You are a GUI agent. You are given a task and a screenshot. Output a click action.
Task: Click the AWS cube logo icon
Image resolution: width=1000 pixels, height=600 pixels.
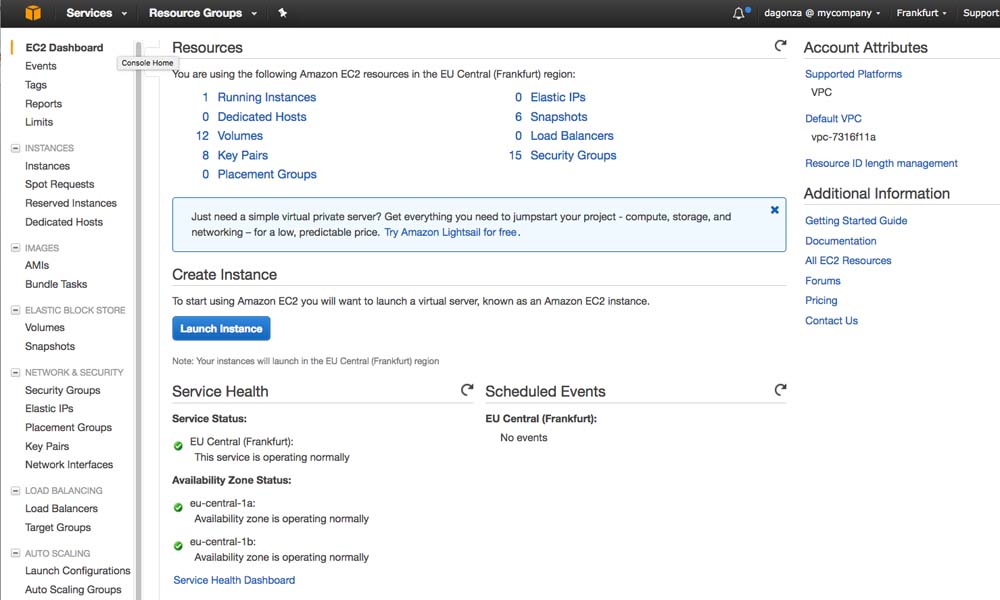(32, 13)
